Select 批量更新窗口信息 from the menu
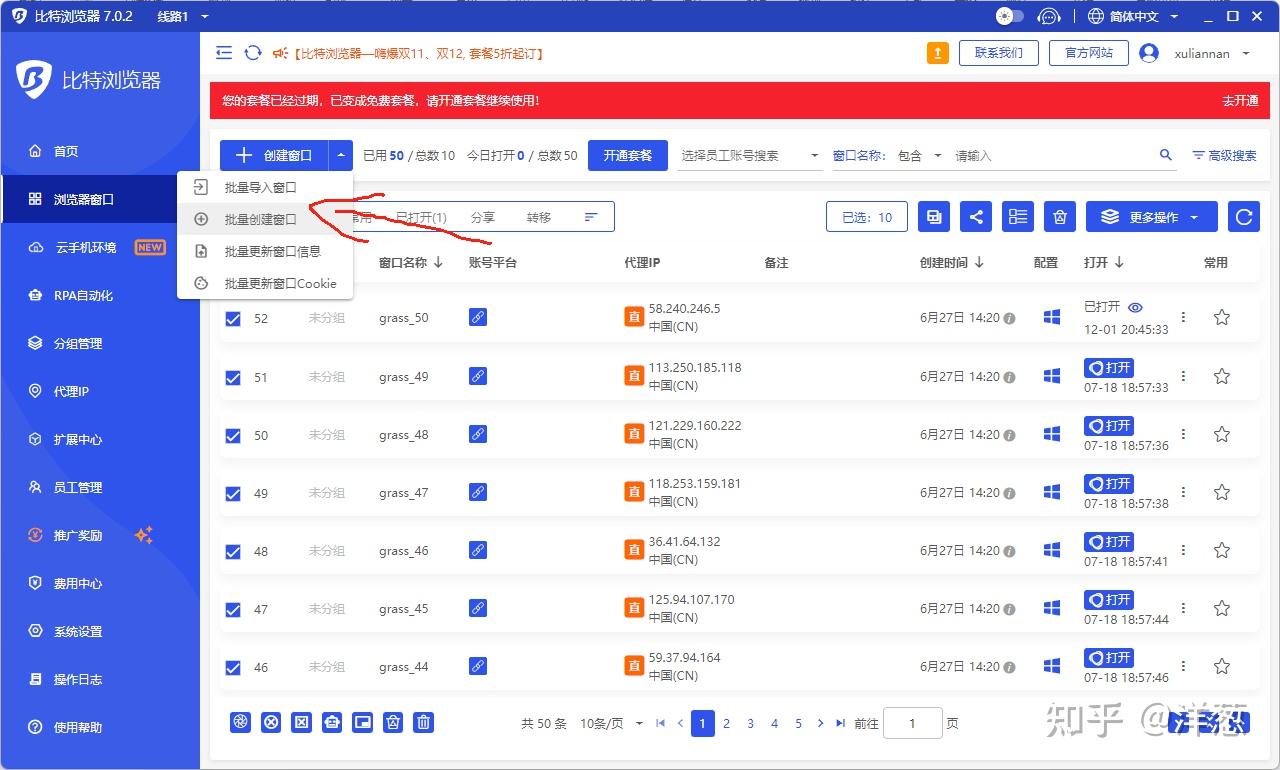 265,251
